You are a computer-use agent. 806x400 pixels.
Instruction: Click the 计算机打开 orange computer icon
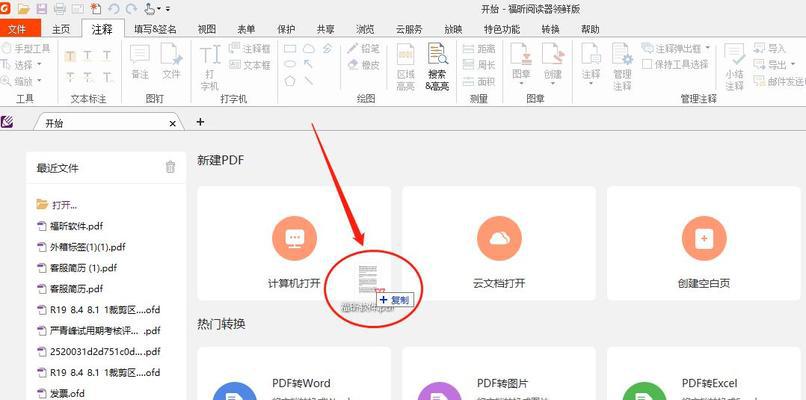[x=295, y=239]
